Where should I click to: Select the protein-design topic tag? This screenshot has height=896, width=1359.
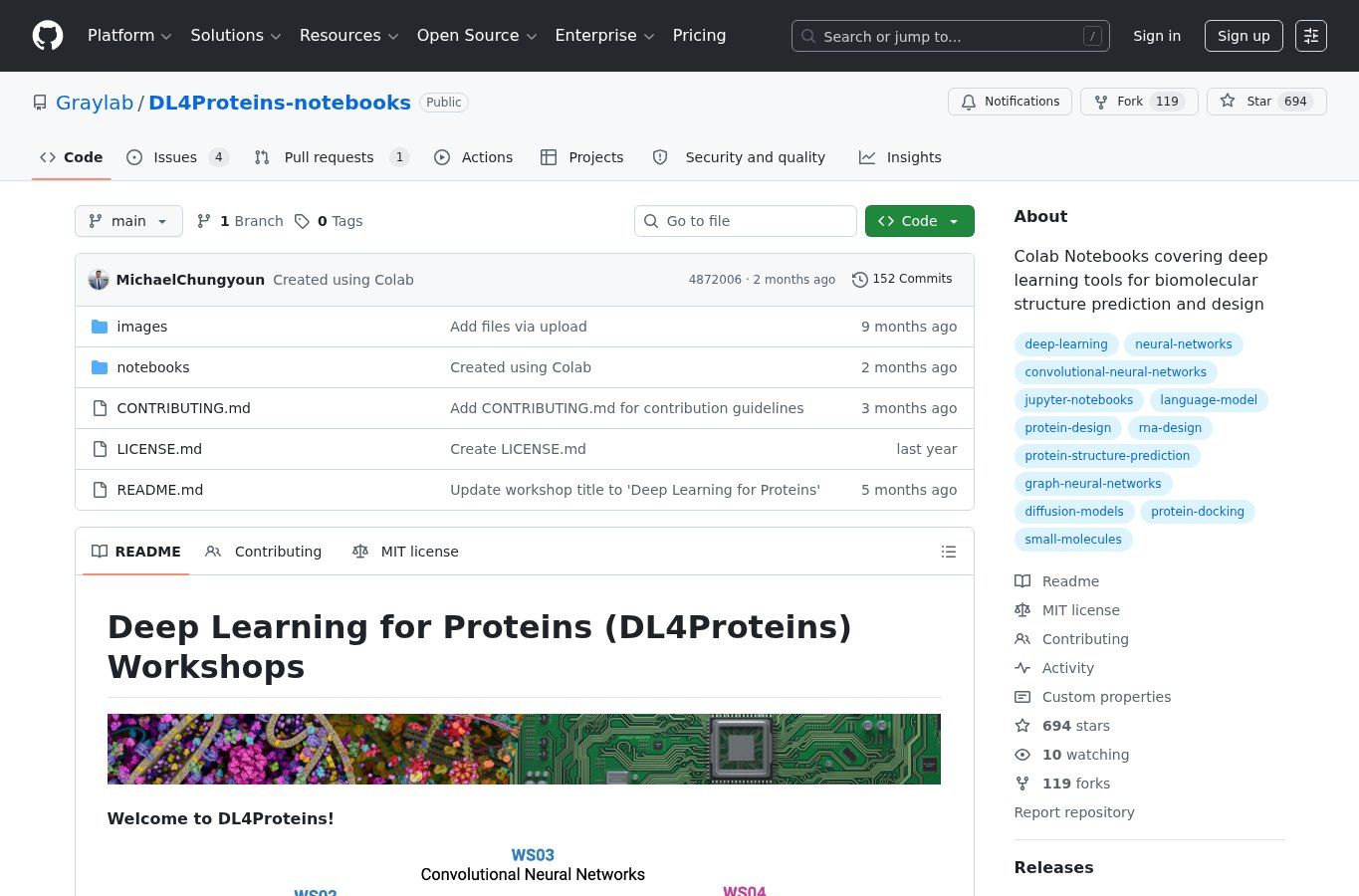(x=1068, y=428)
